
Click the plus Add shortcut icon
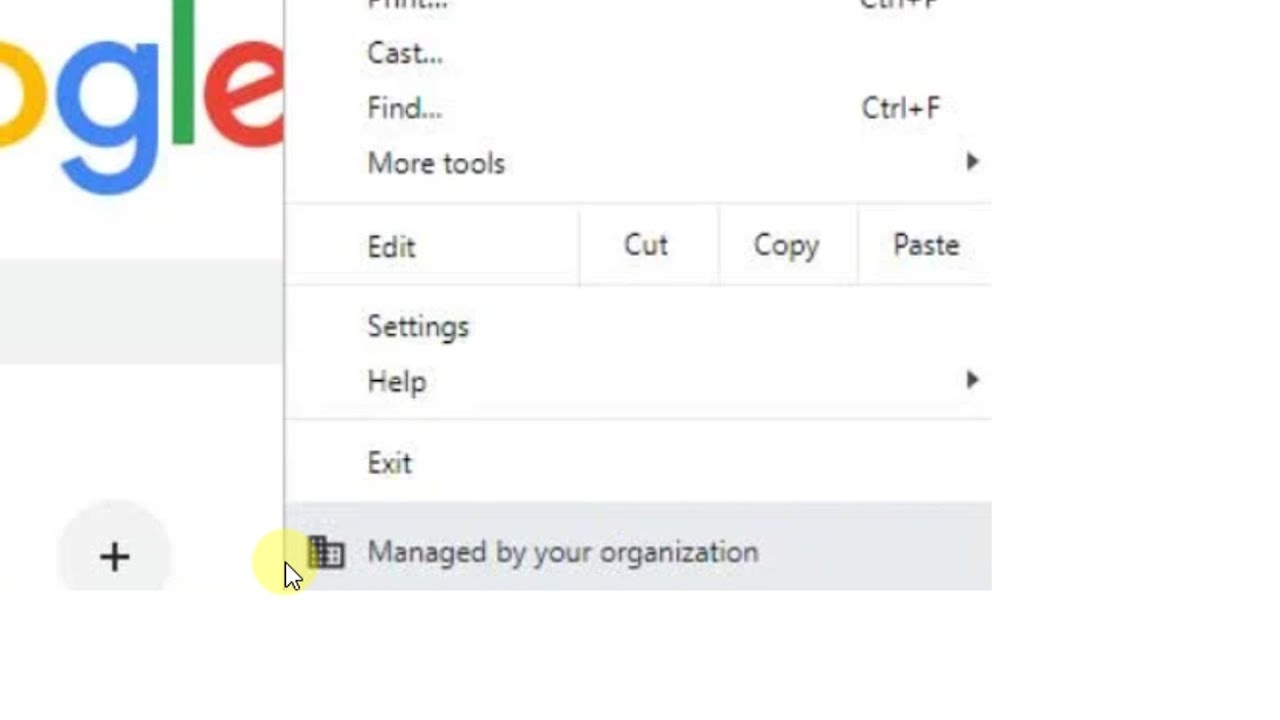tap(114, 557)
